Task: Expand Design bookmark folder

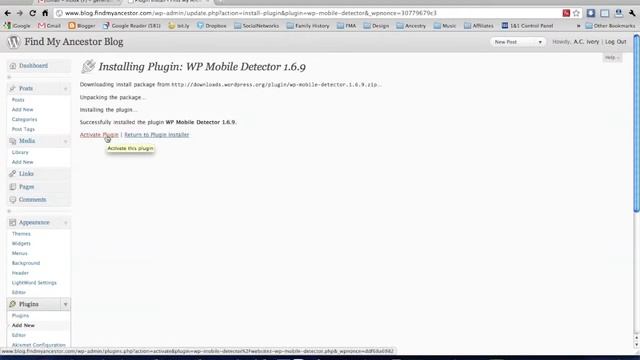Action: [x=376, y=26]
